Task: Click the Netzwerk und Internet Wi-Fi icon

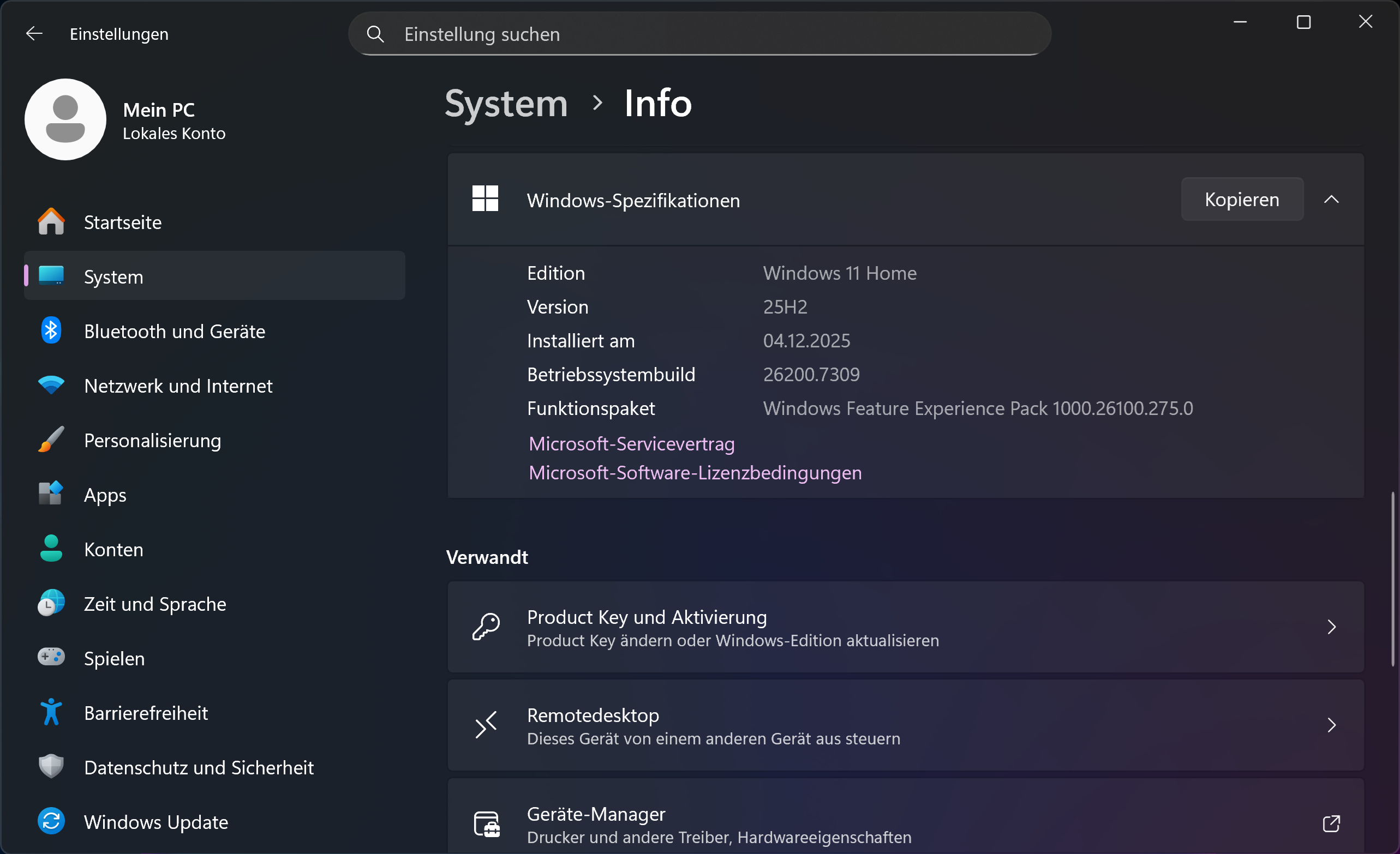Action: click(x=51, y=386)
